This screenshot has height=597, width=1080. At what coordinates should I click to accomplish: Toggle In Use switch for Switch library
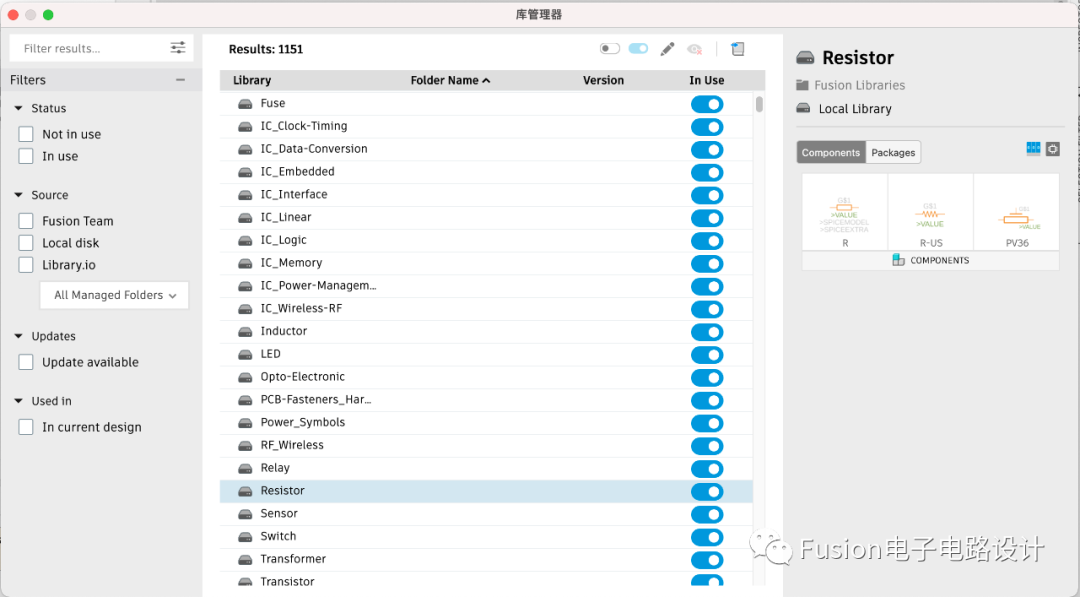click(x=707, y=537)
